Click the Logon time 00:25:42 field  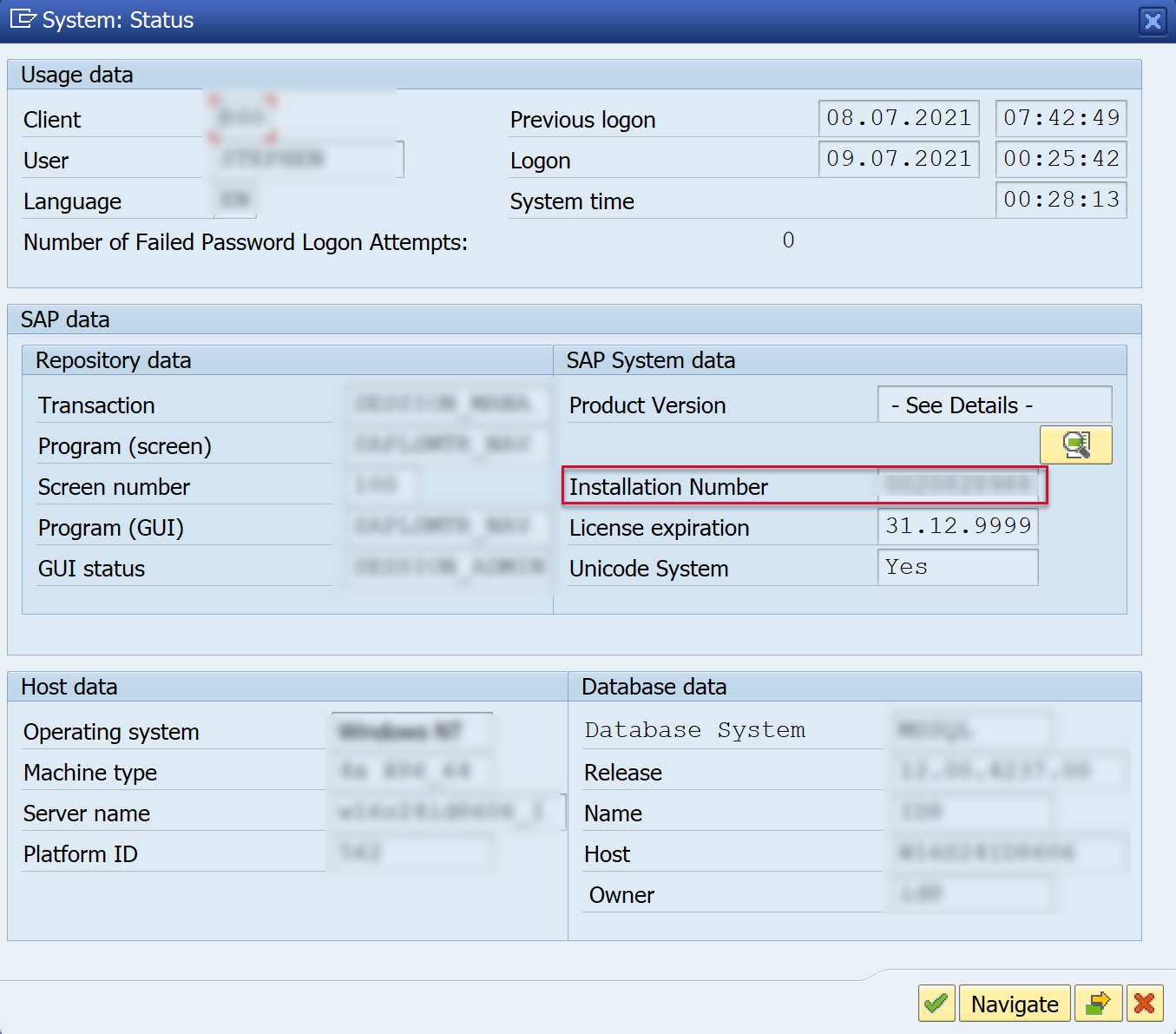pyautogui.click(x=1061, y=159)
